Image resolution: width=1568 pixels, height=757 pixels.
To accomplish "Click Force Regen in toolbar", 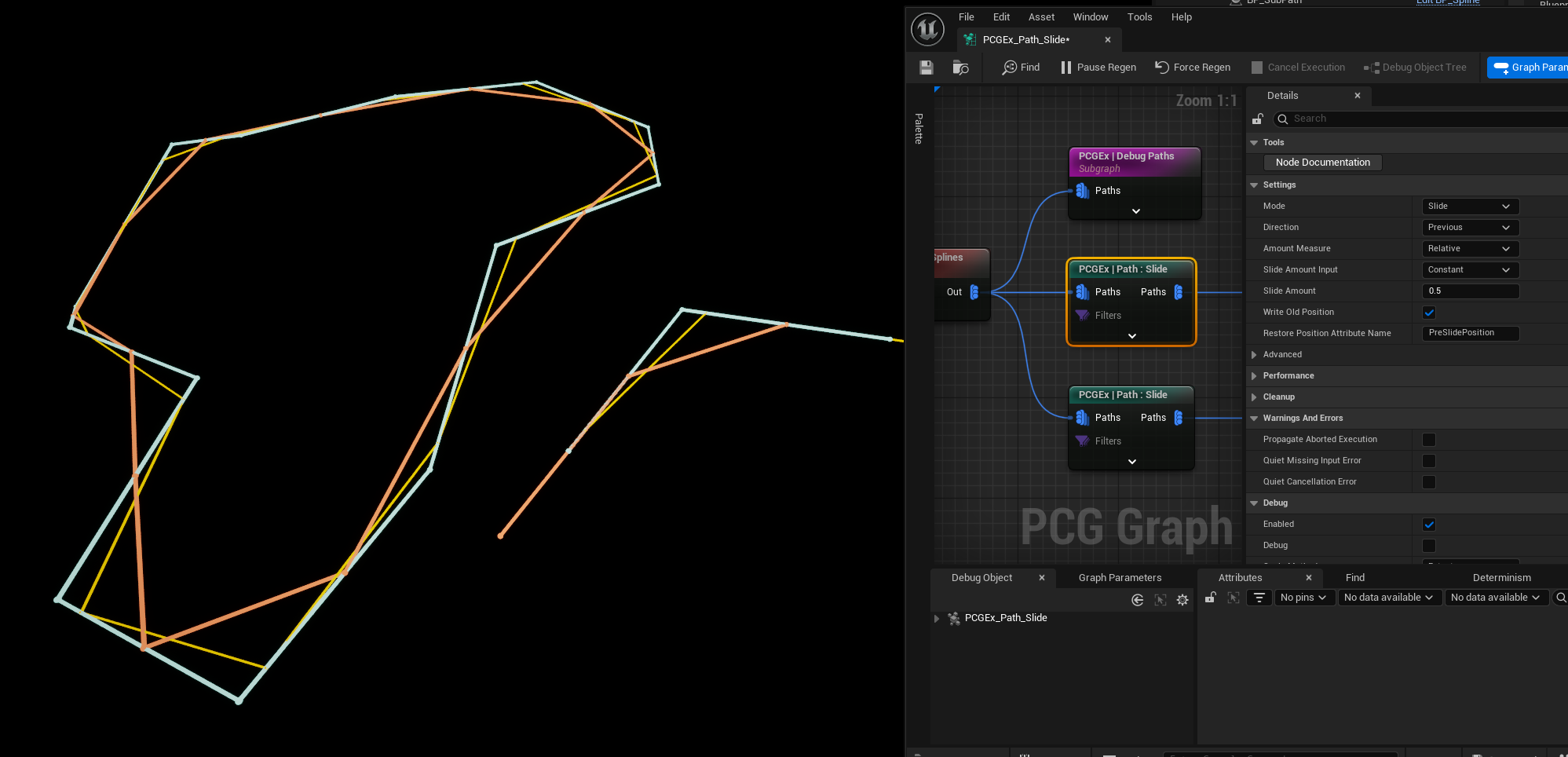I will pos(1192,68).
